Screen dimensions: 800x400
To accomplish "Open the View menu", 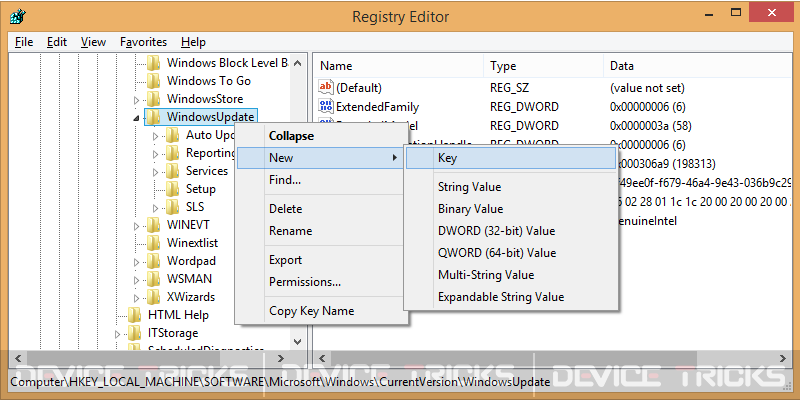I will (93, 42).
